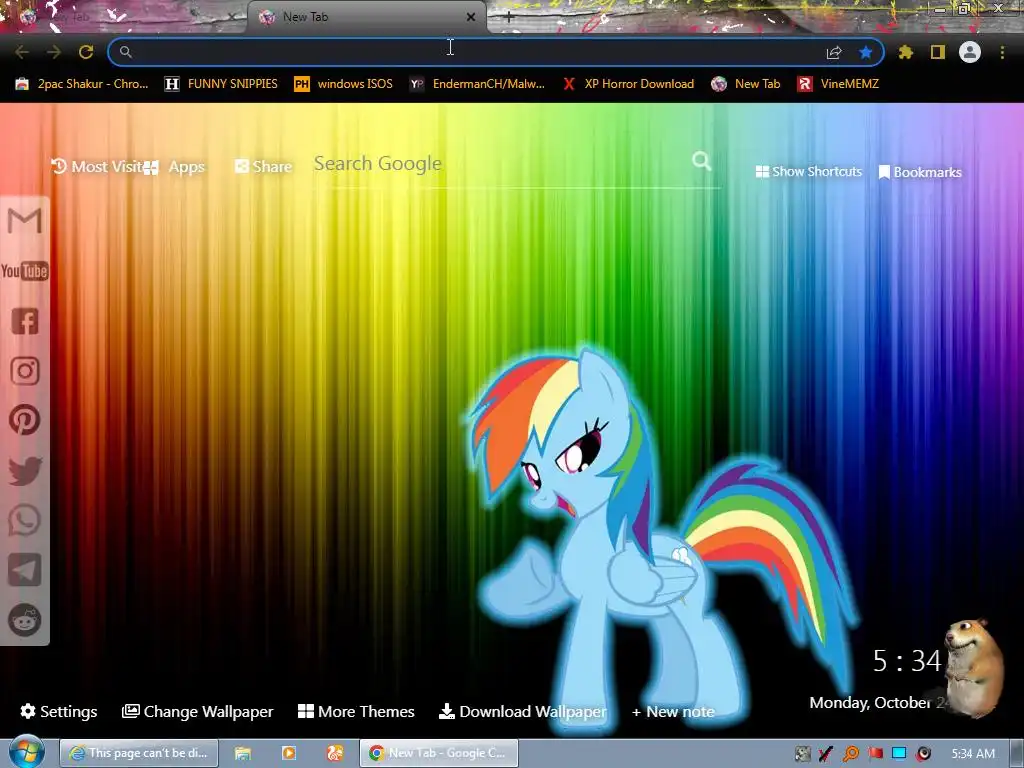Open the Media Player taskbar icon
1024x768 pixels.
coord(289,753)
